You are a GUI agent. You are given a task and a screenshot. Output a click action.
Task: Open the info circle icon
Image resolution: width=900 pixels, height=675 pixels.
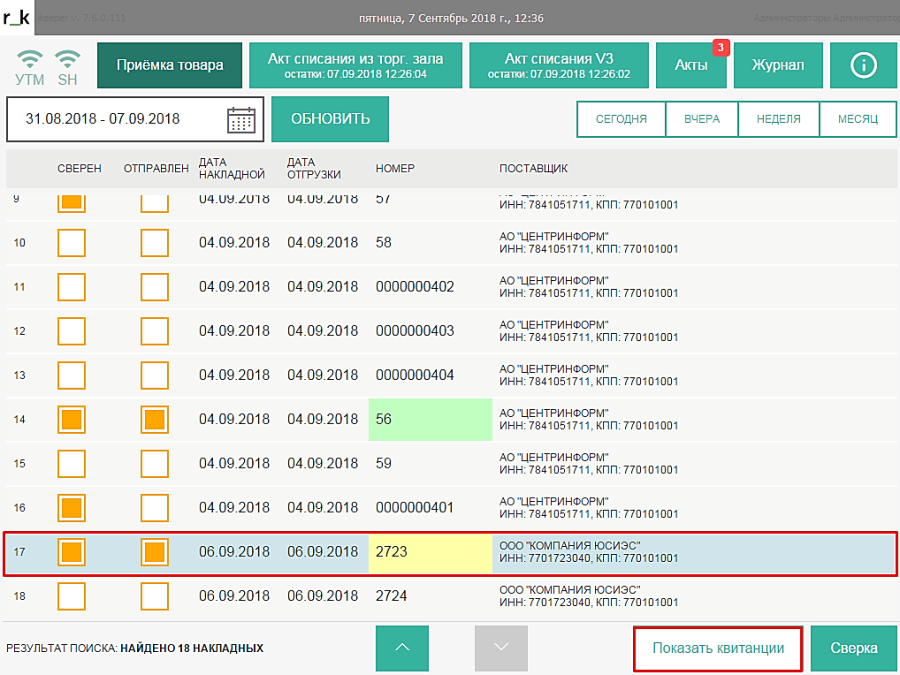(x=863, y=66)
